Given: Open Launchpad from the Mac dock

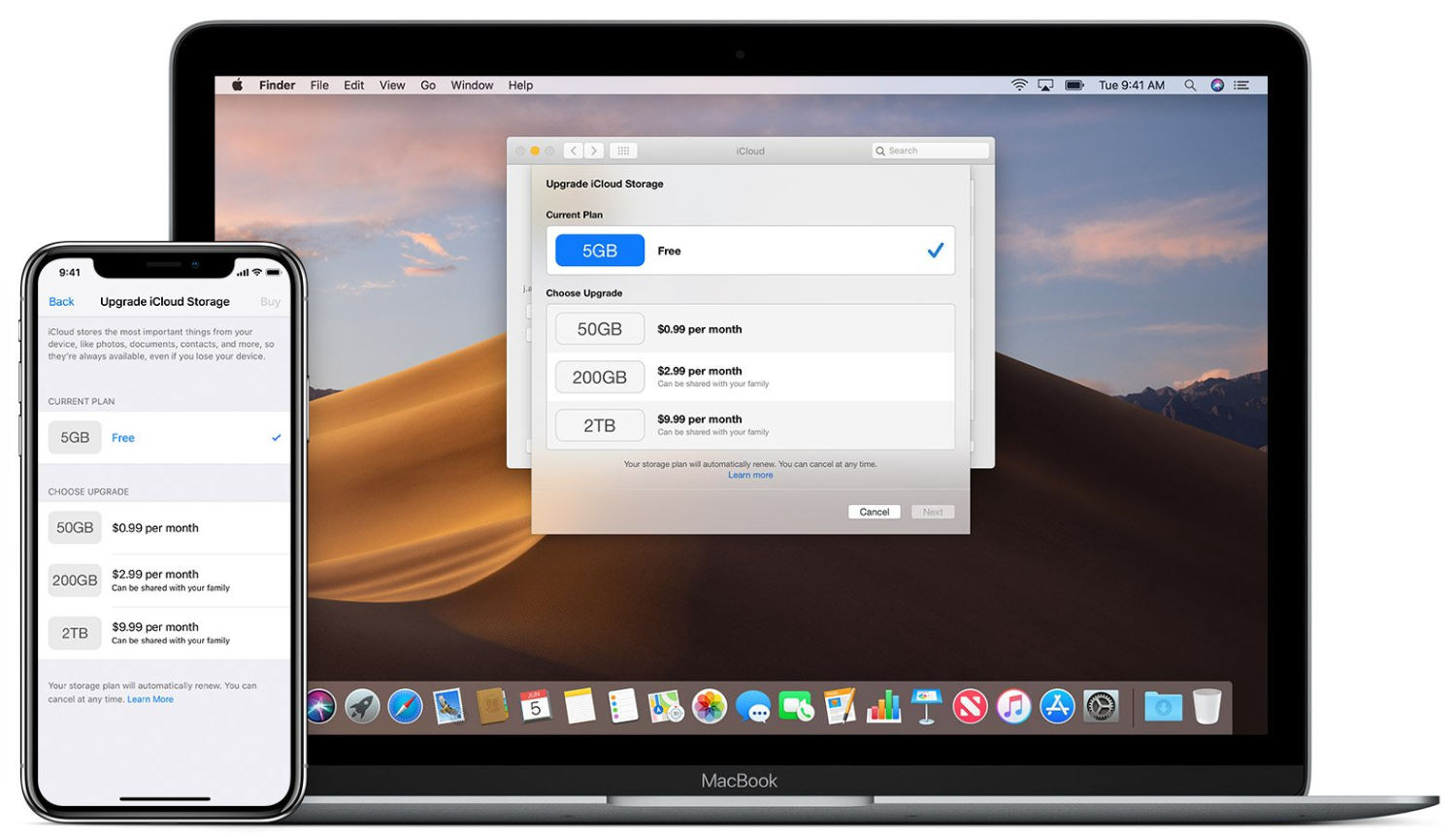Looking at the screenshot, I should tap(362, 707).
